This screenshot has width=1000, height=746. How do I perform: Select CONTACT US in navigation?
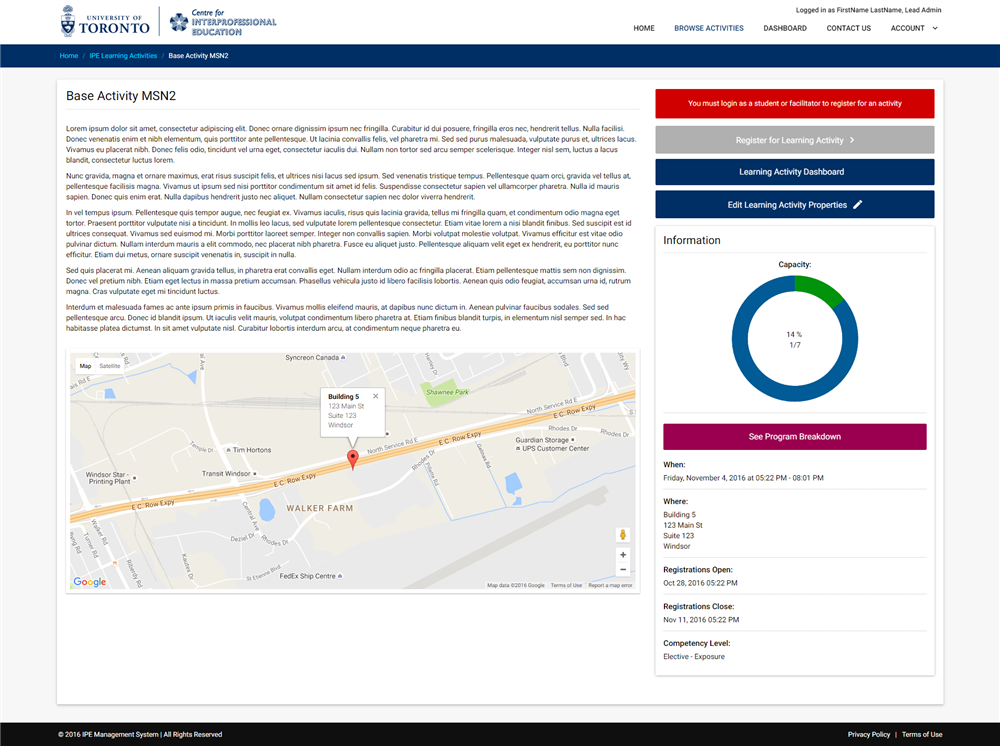pyautogui.click(x=848, y=28)
